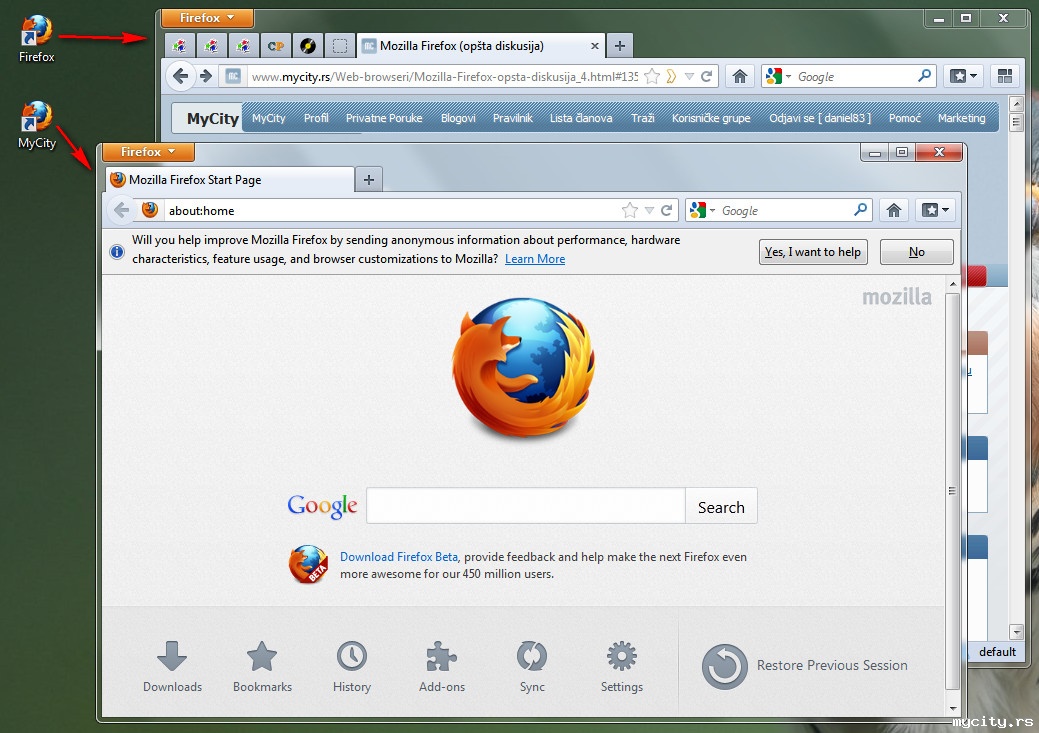The width and height of the screenshot is (1039, 733).
Task: Click the start page vertical scrollbar
Action: point(952,490)
